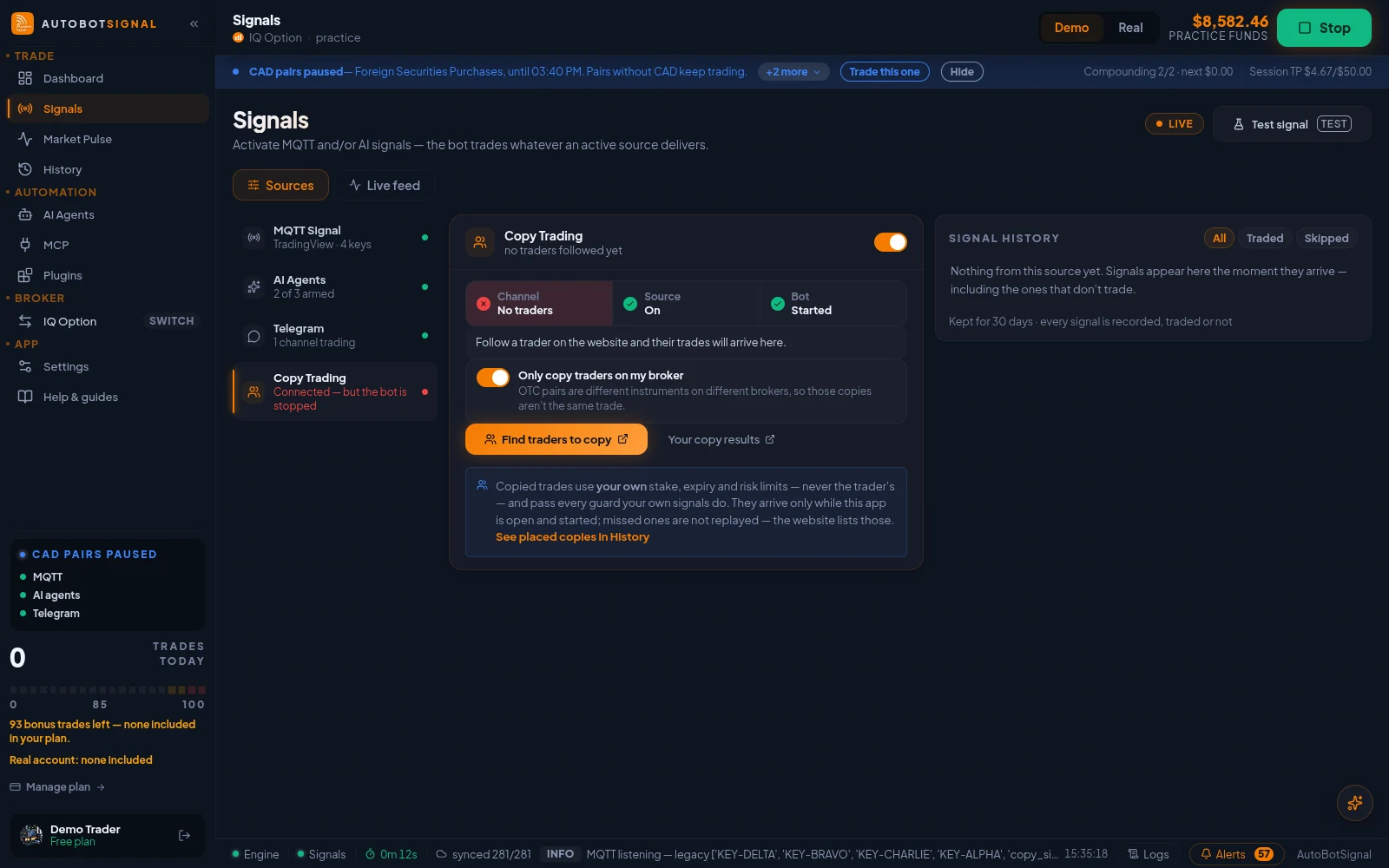
Task: Switch to the Real account mode
Action: point(1130,28)
